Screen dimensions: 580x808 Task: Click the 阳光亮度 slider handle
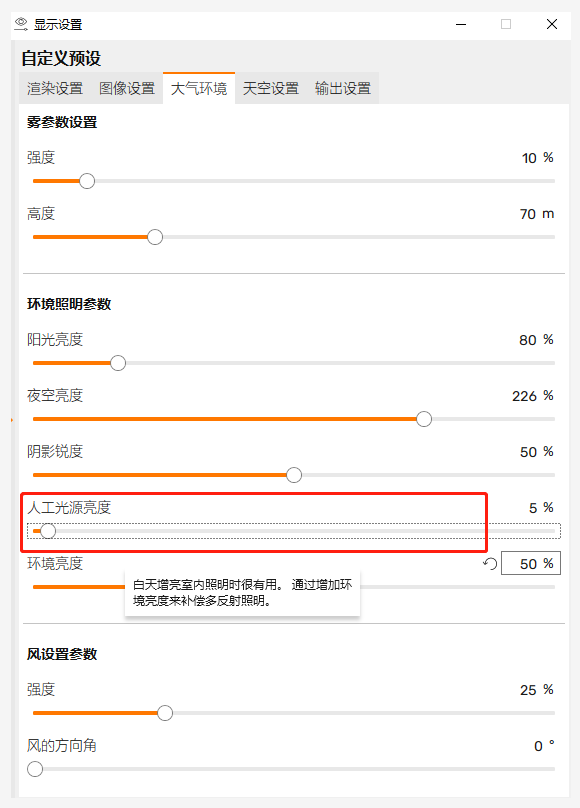click(118, 363)
